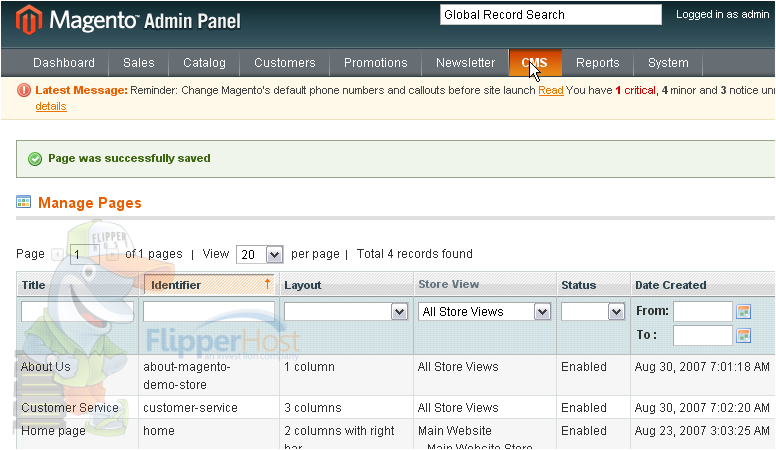
Task: Sort the grid by Layout column
Action: coord(302,285)
